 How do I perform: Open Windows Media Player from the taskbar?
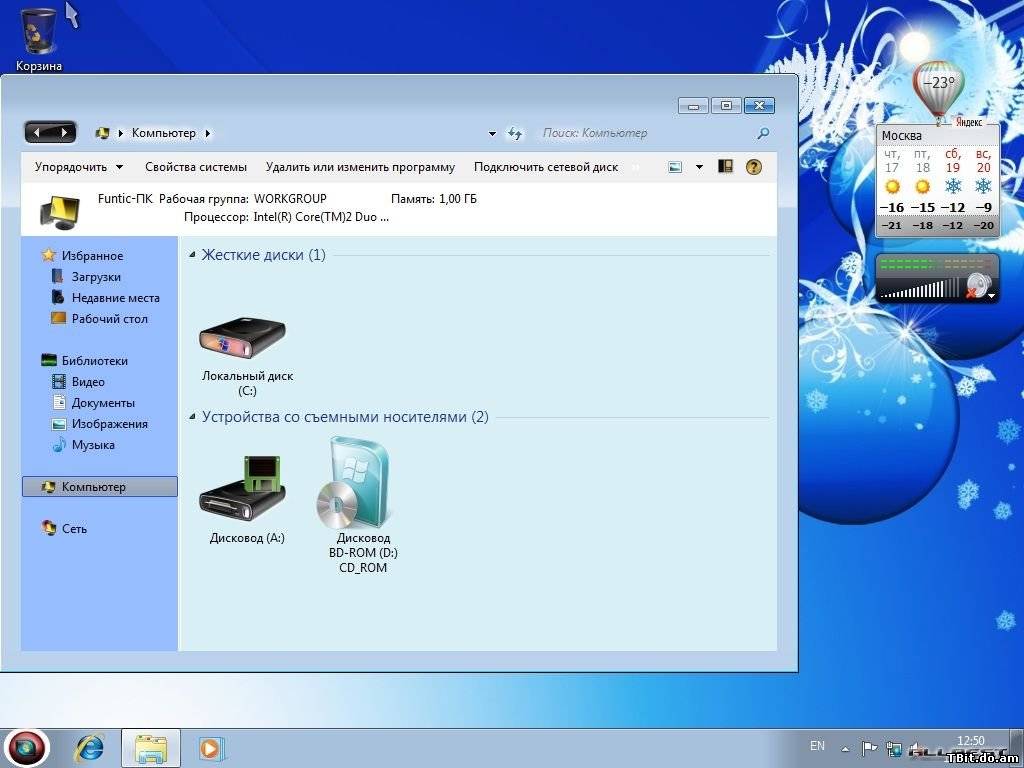210,748
